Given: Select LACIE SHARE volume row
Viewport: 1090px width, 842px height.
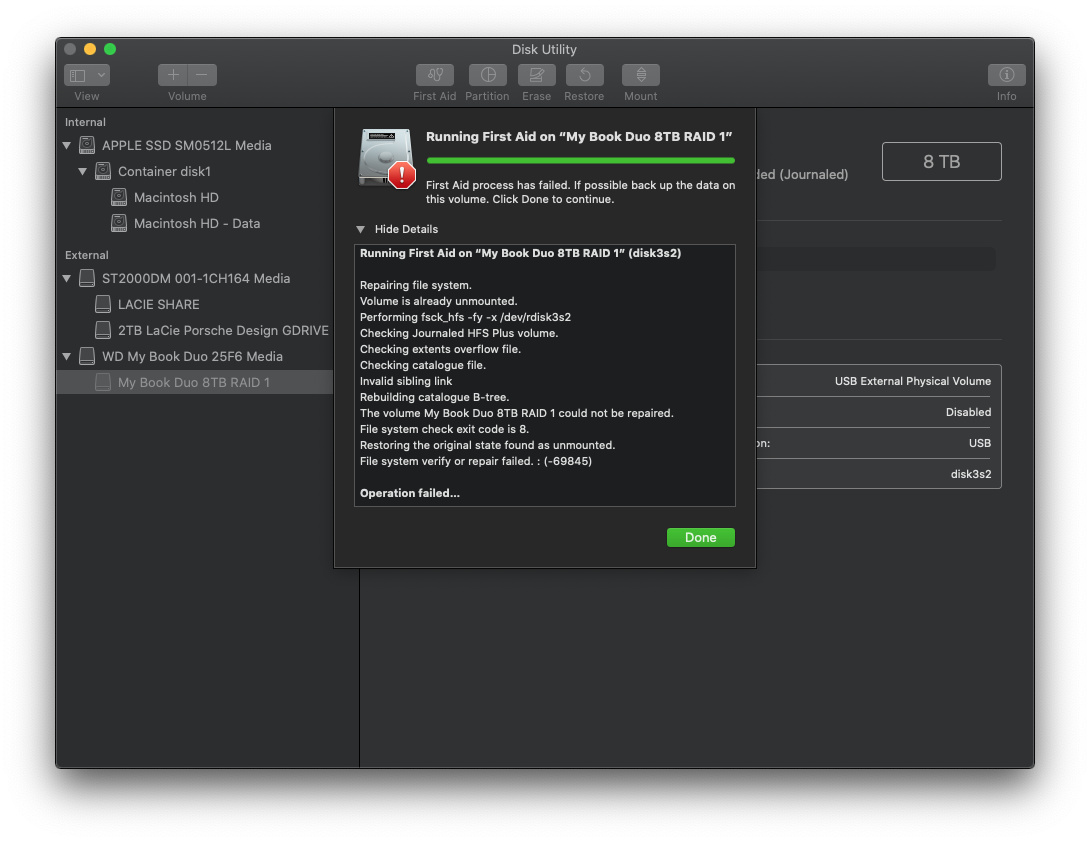Looking at the screenshot, I should [195, 304].
